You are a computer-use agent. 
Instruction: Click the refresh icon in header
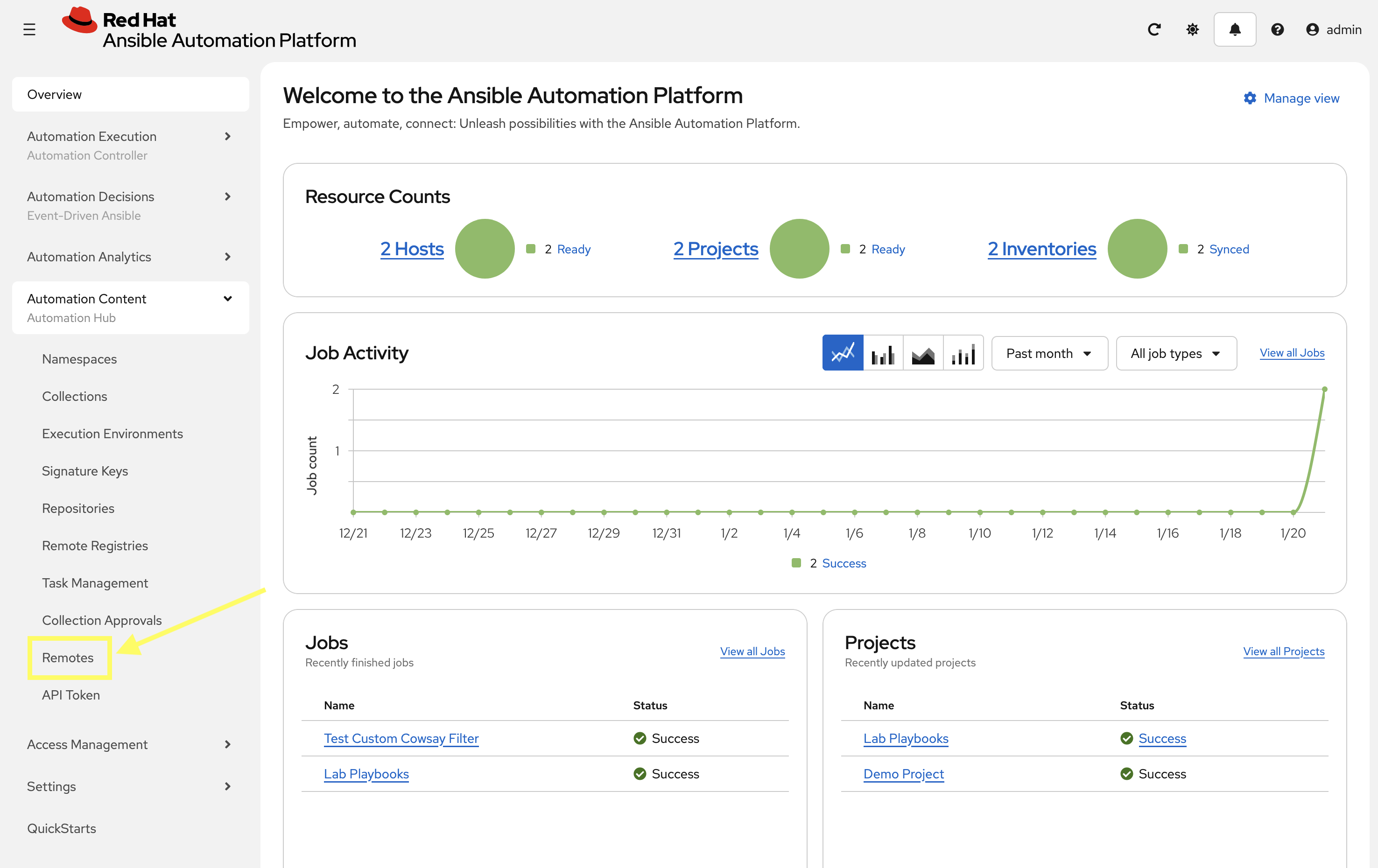click(1153, 29)
